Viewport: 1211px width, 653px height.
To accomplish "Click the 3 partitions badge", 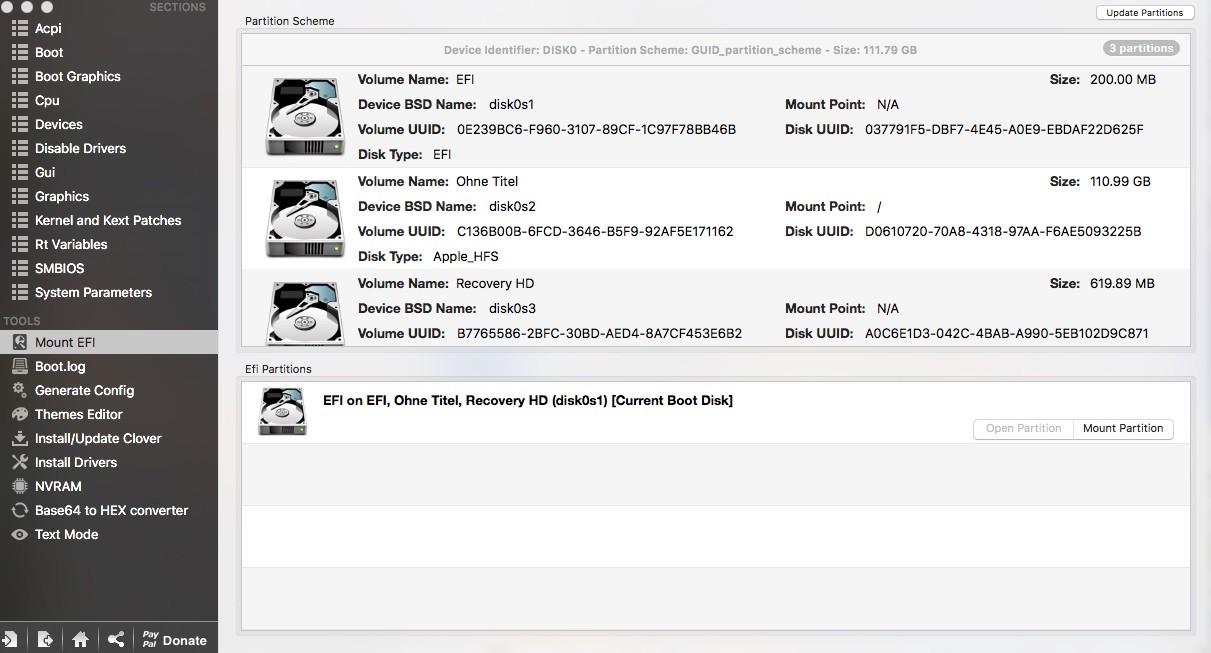I will point(1141,48).
